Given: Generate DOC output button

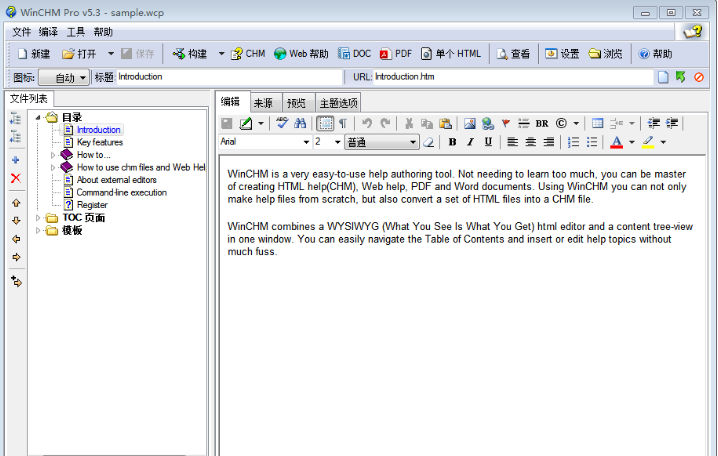Looking at the screenshot, I should (354, 54).
